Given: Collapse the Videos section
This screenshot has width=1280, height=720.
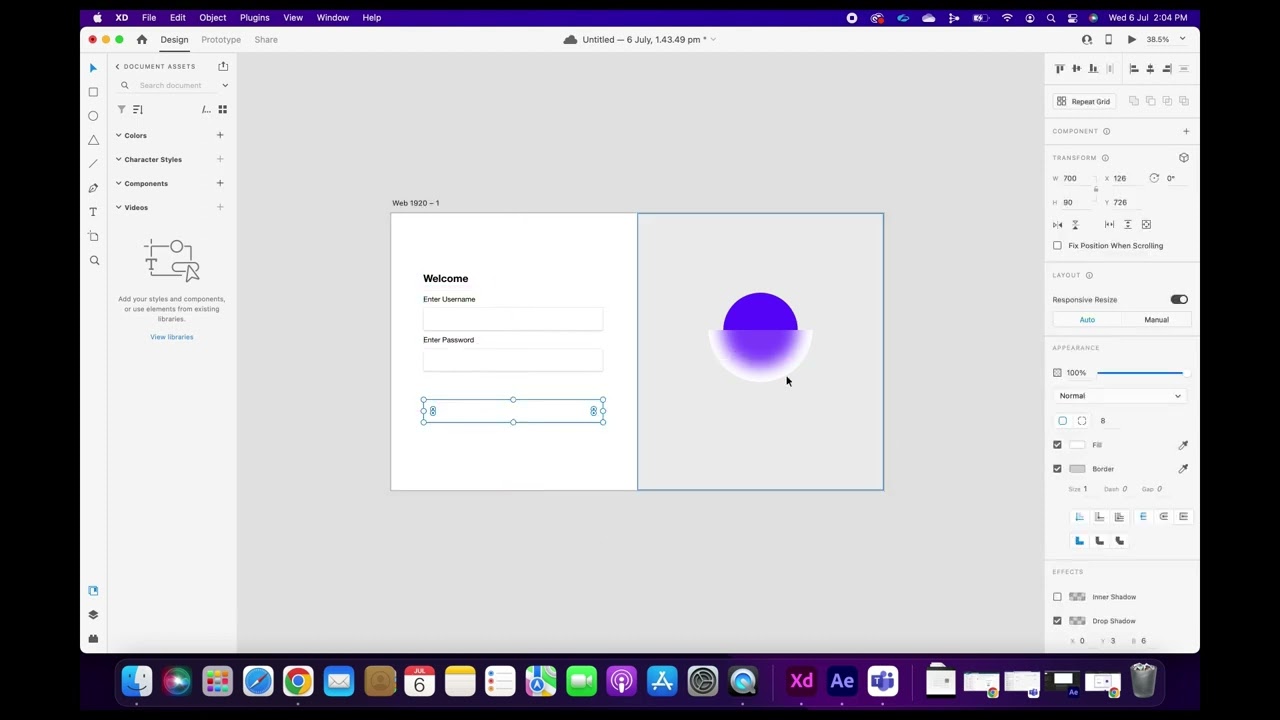Looking at the screenshot, I should 118,207.
